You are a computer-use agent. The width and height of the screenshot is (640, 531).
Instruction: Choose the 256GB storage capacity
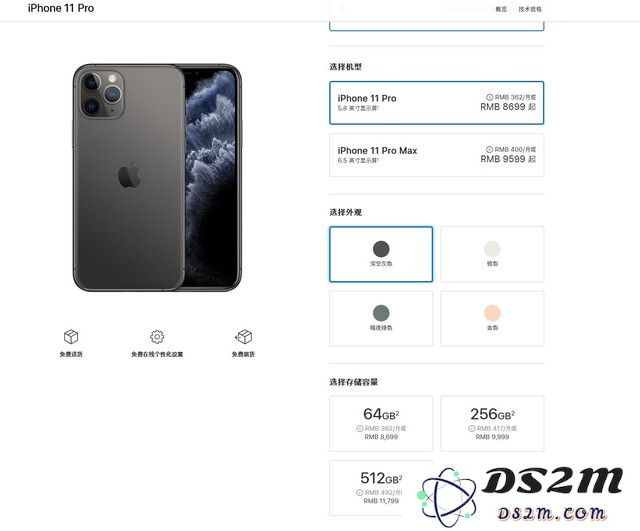point(492,424)
